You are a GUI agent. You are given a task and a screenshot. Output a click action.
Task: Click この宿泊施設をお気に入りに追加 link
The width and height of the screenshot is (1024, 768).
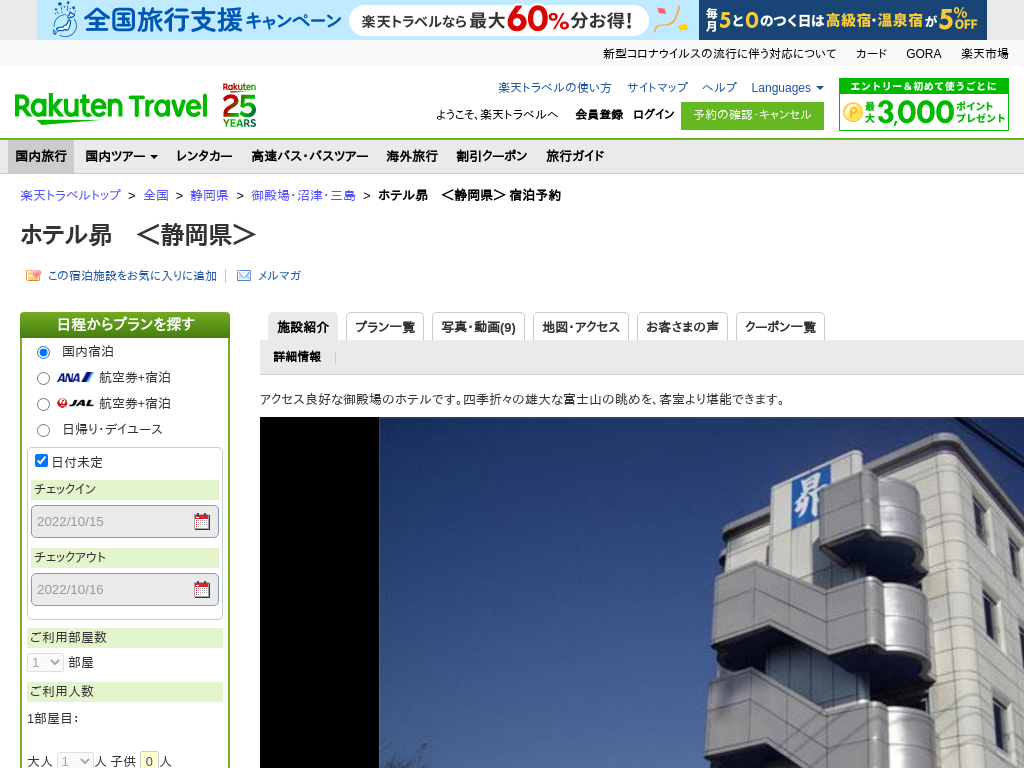click(x=132, y=276)
